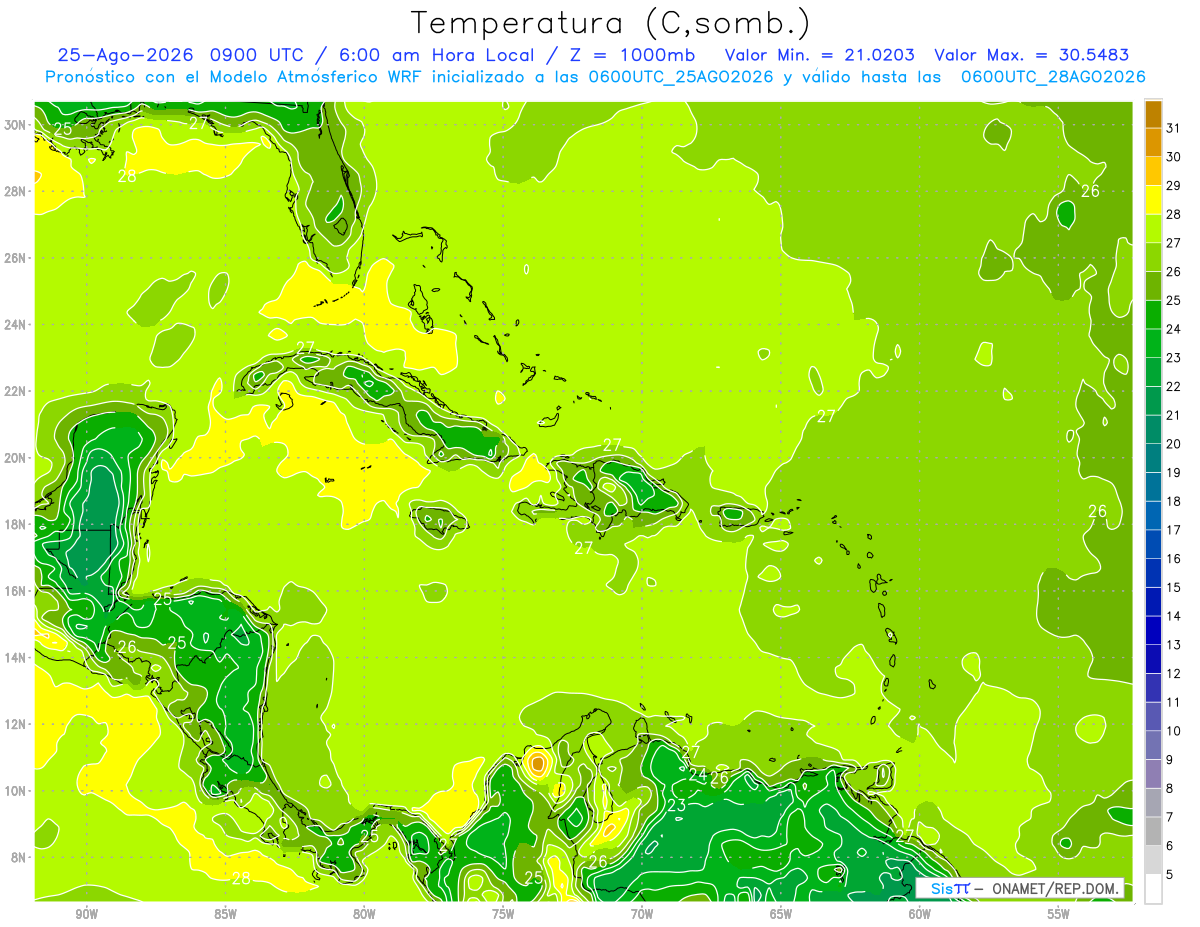Click the "80W" longitude axis label

[365, 913]
